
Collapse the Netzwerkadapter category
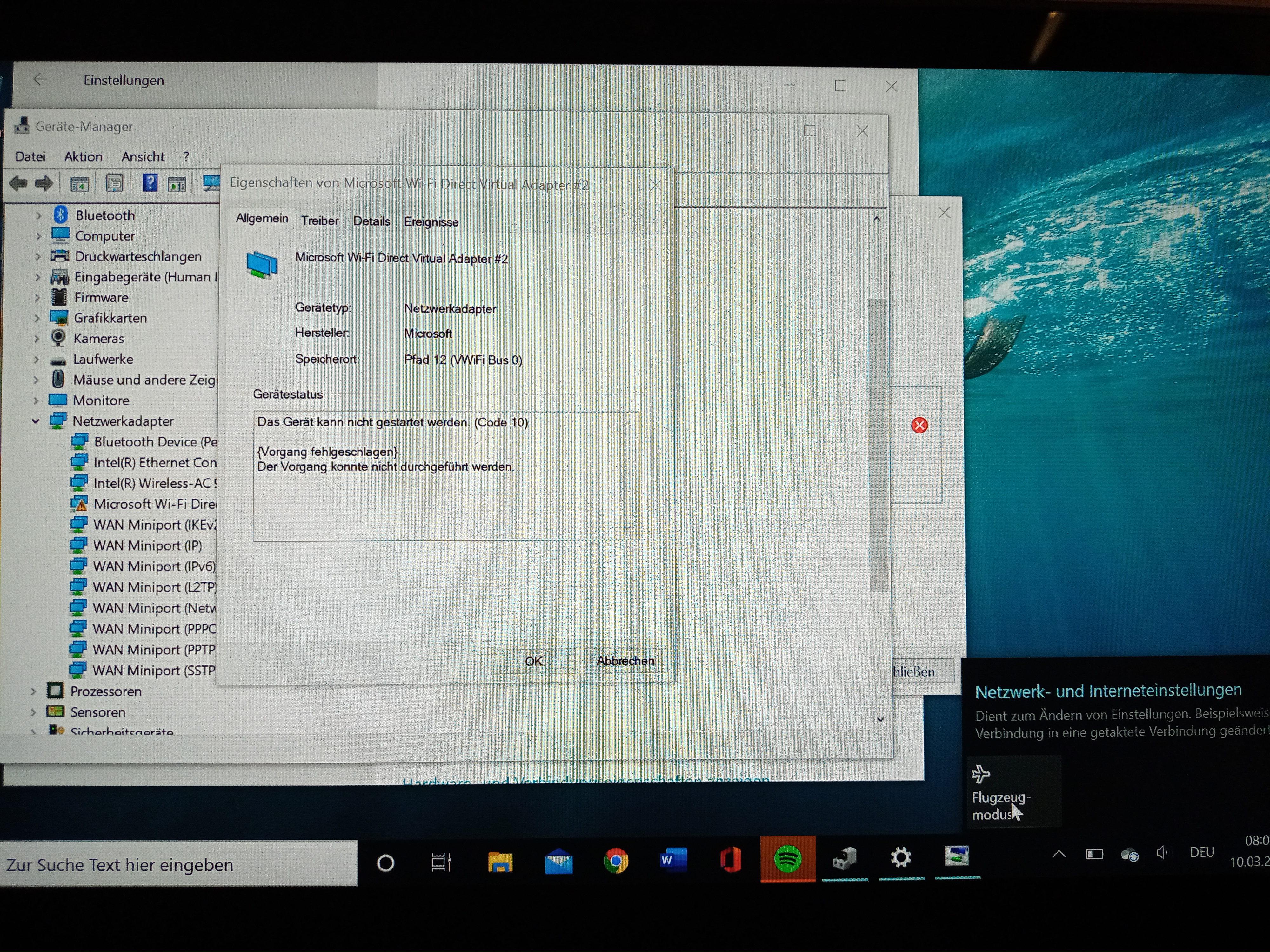tap(36, 421)
